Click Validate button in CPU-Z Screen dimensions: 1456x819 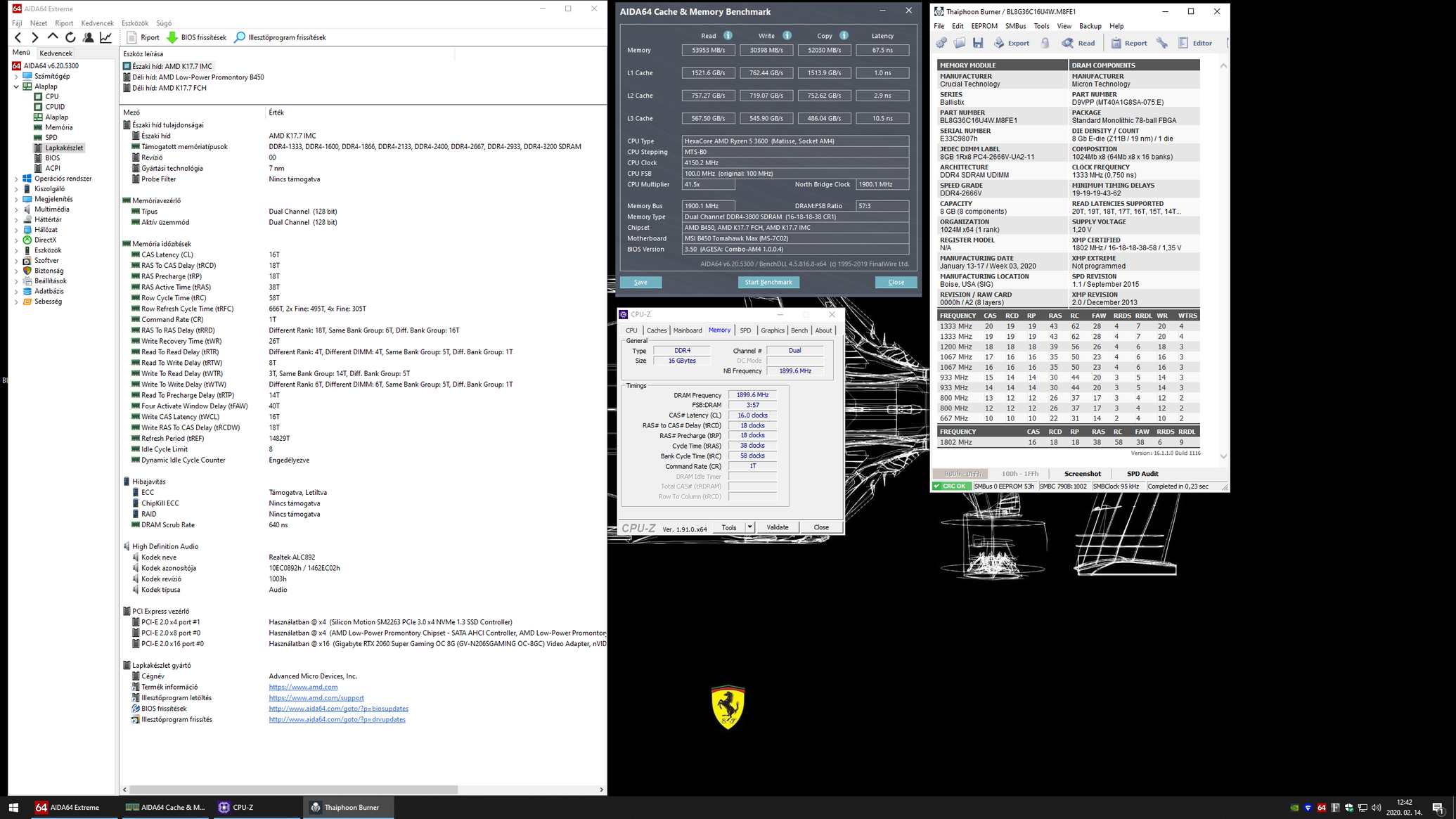777,527
